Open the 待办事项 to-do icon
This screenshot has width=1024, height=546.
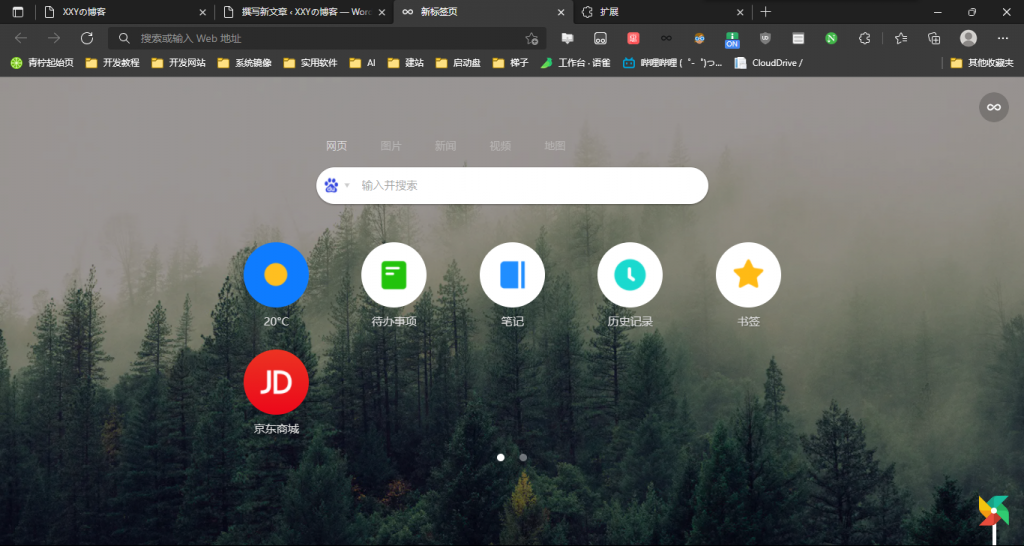(394, 275)
